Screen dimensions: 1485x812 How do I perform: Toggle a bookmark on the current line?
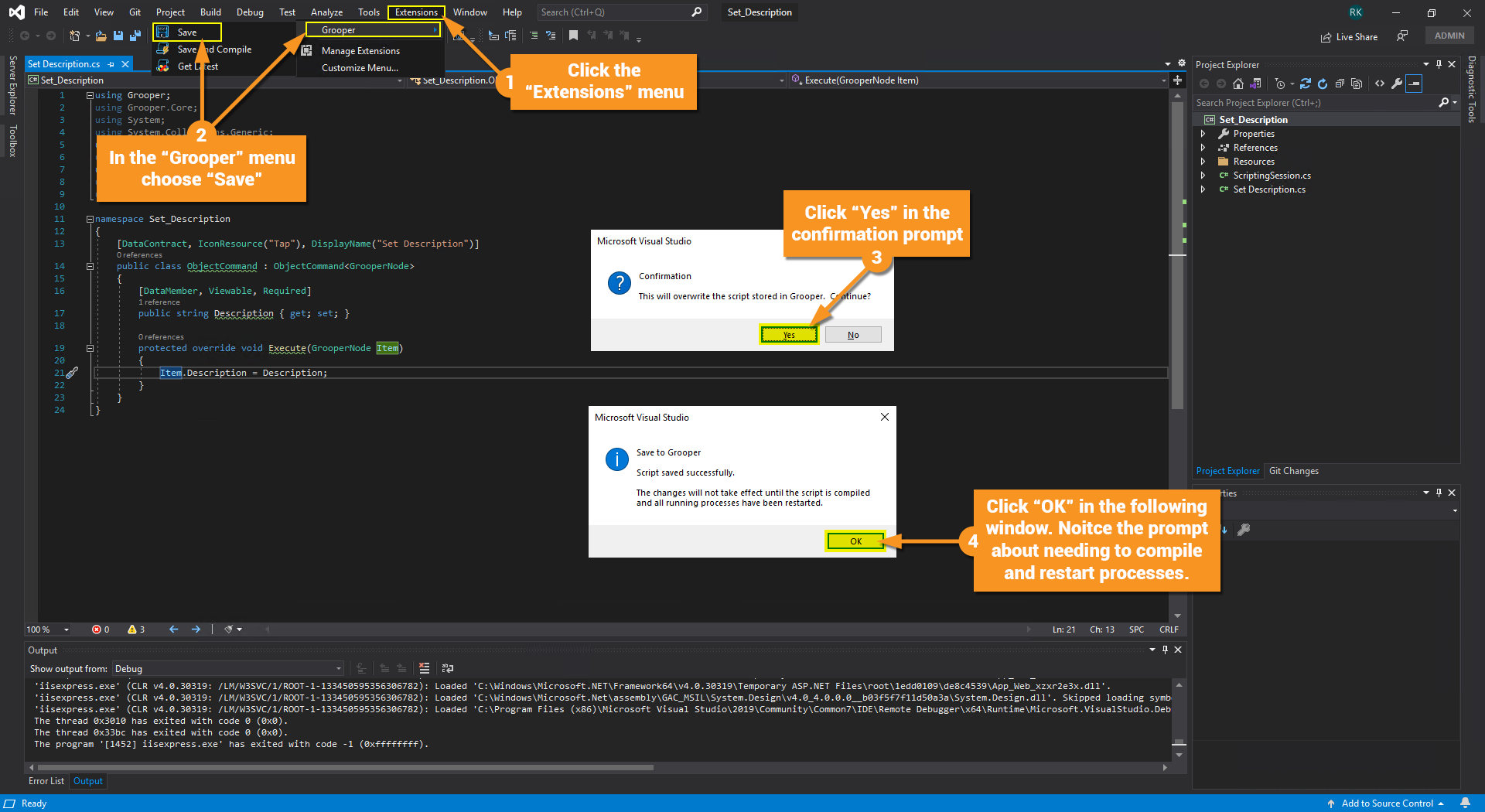click(573, 36)
